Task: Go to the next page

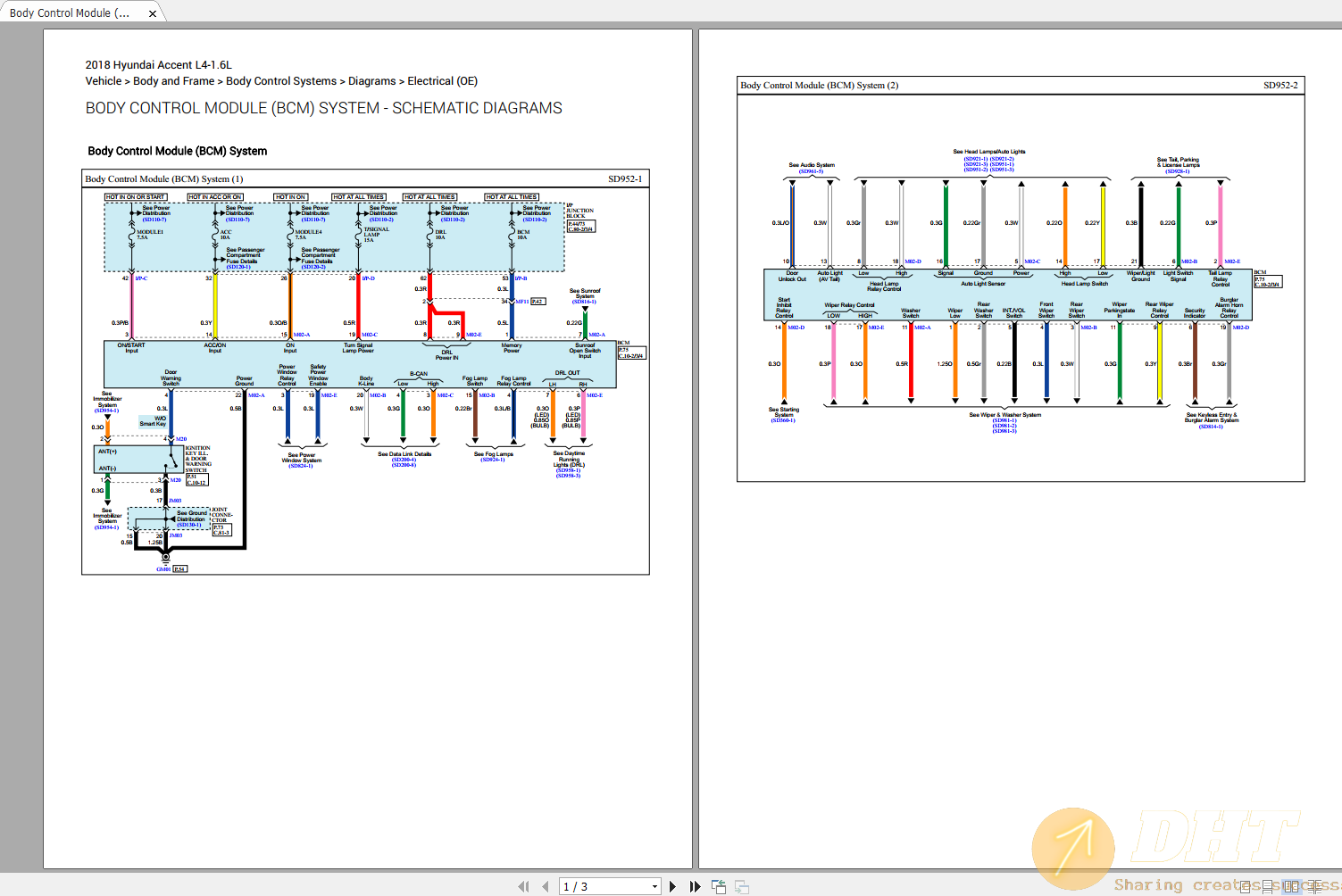Action: [672, 886]
